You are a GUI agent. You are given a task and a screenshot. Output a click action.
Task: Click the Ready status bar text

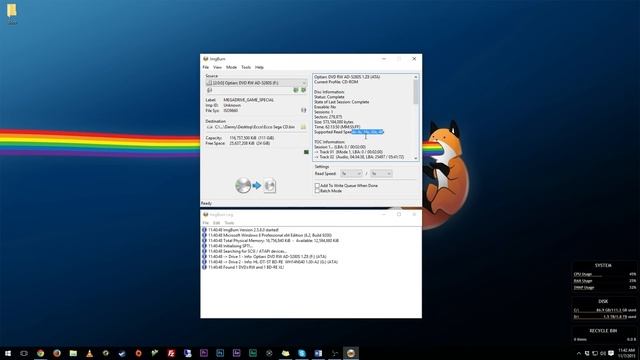pyautogui.click(x=206, y=203)
